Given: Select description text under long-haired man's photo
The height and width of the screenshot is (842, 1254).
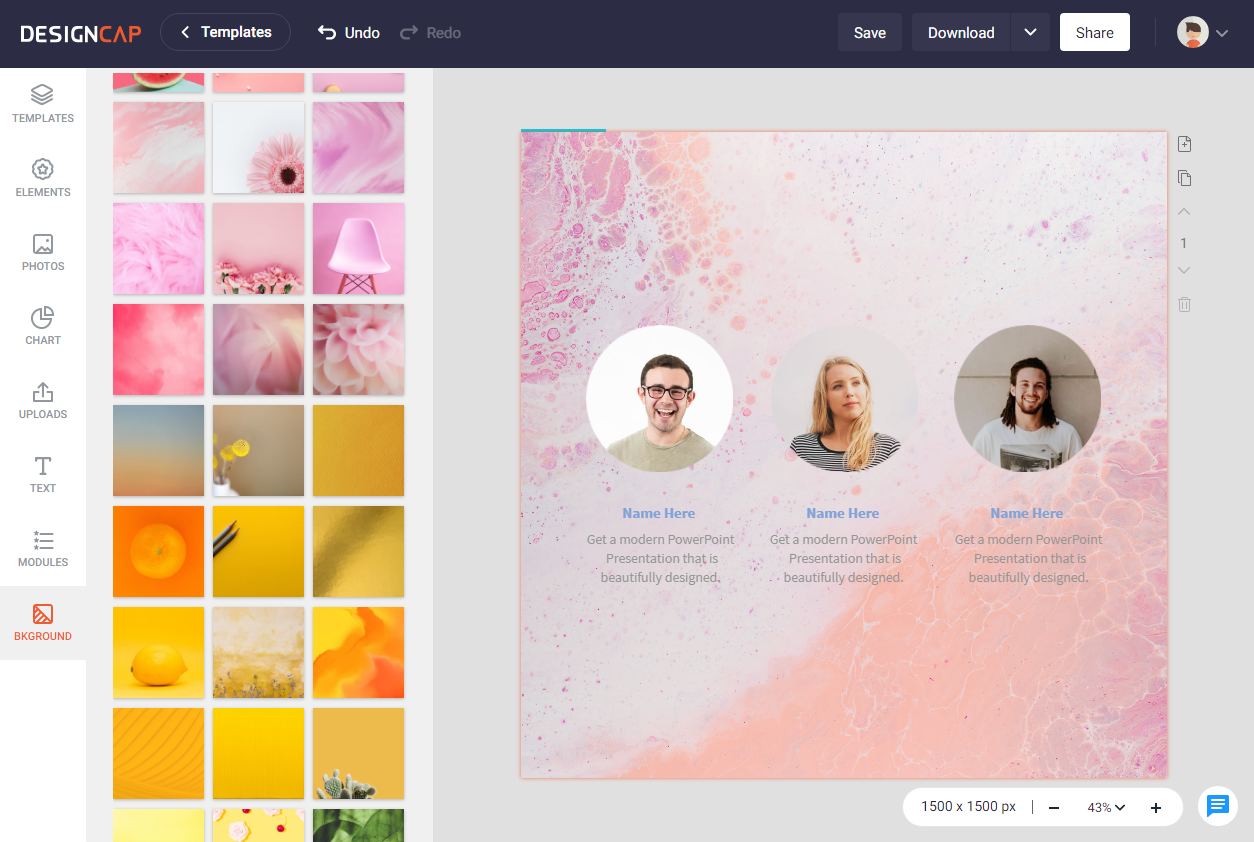Looking at the screenshot, I should point(1029,558).
